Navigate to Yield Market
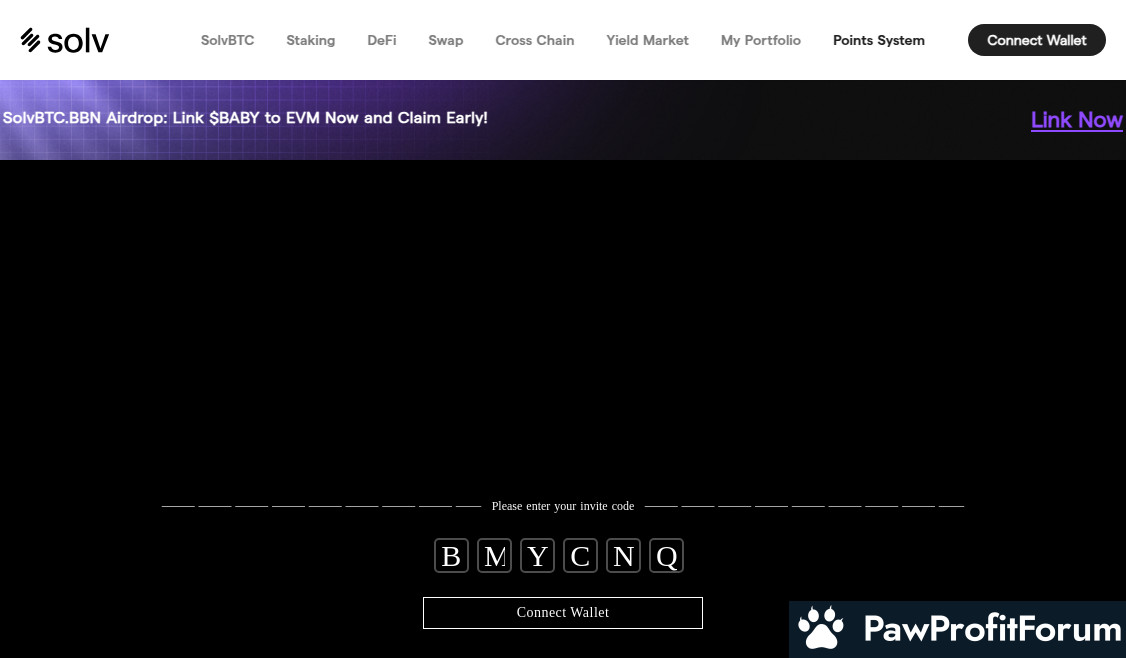The height and width of the screenshot is (658, 1126). [x=648, y=40]
